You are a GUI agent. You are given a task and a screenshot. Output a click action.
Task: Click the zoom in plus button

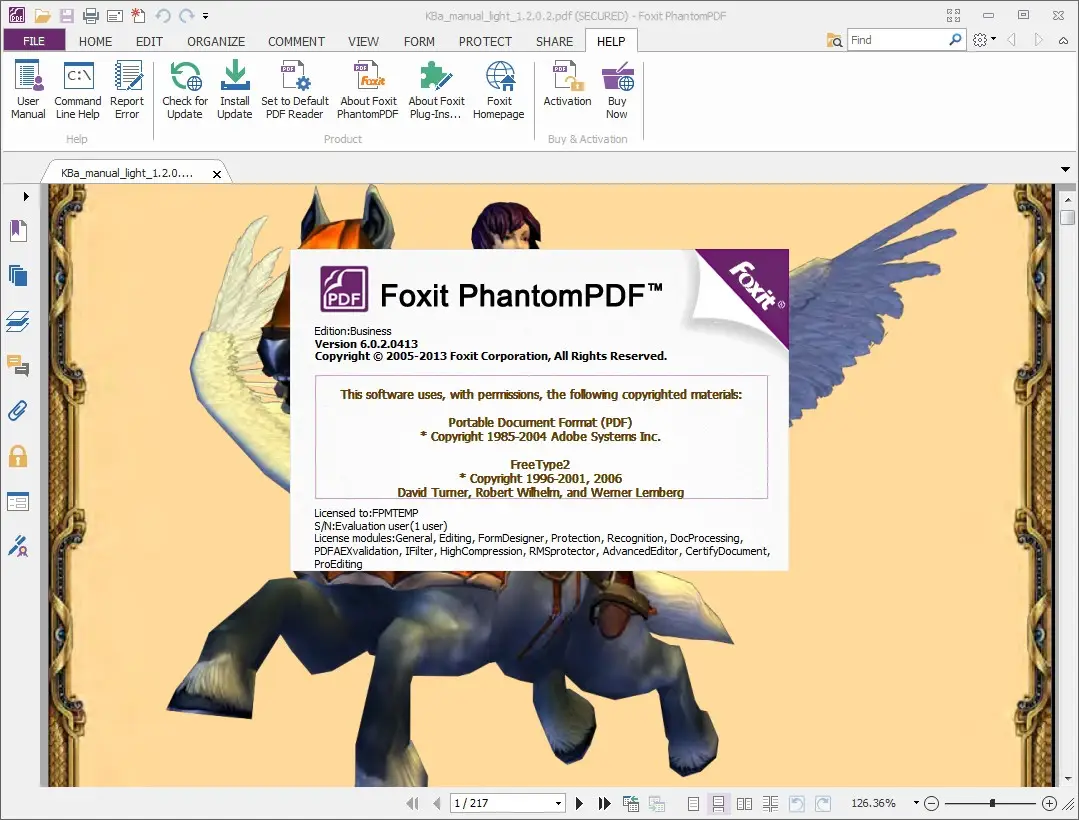[x=1049, y=803]
